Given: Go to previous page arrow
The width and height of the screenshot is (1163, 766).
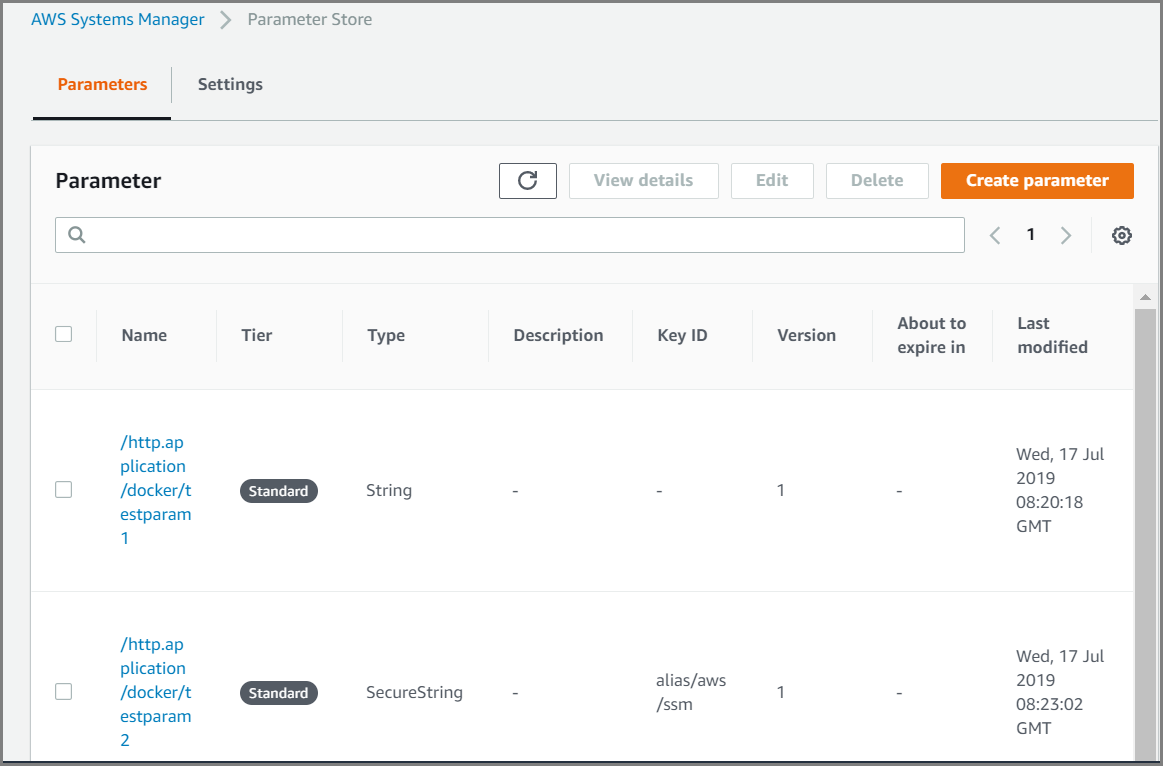Looking at the screenshot, I should (995, 236).
